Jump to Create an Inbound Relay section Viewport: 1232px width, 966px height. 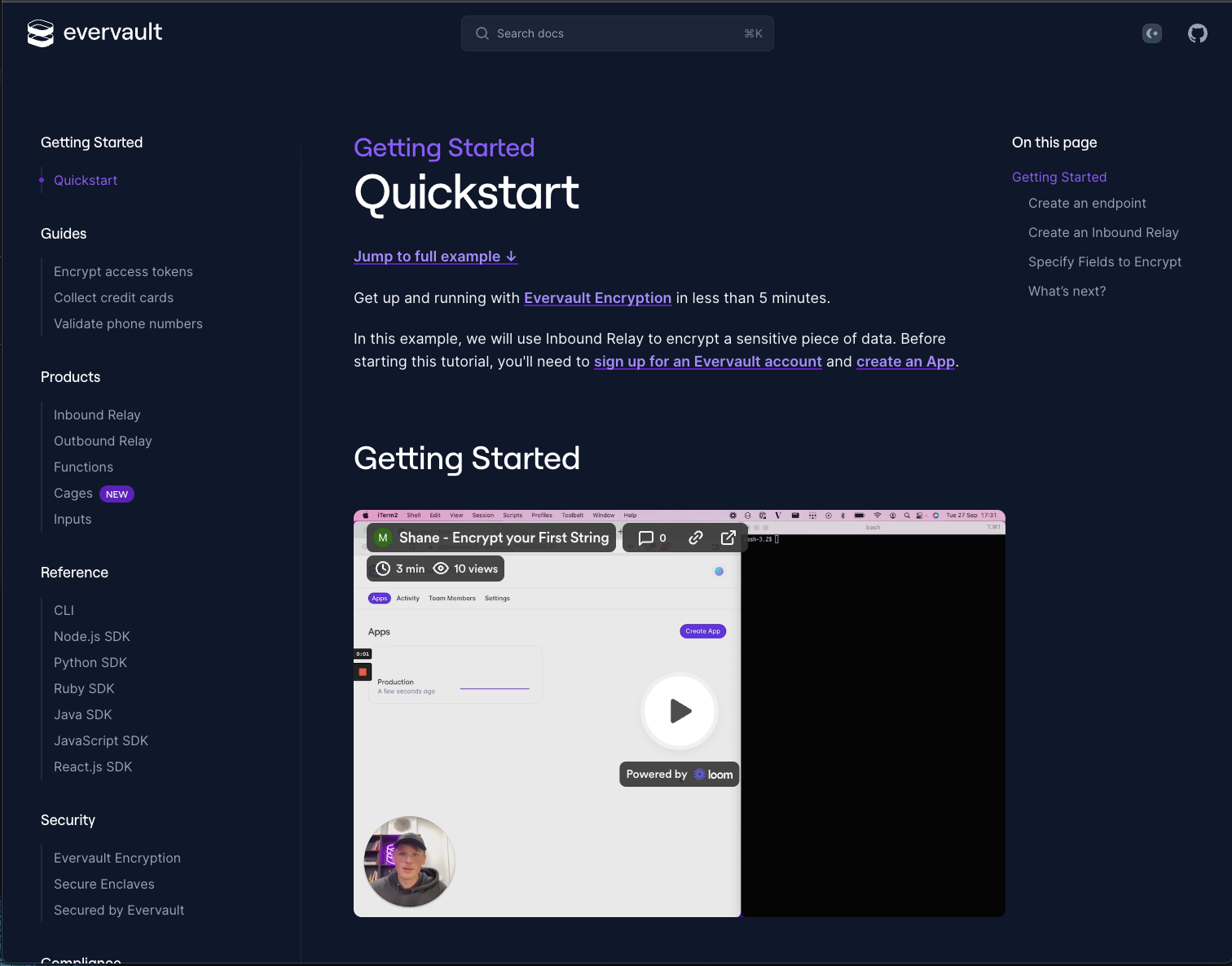pyautogui.click(x=1103, y=233)
